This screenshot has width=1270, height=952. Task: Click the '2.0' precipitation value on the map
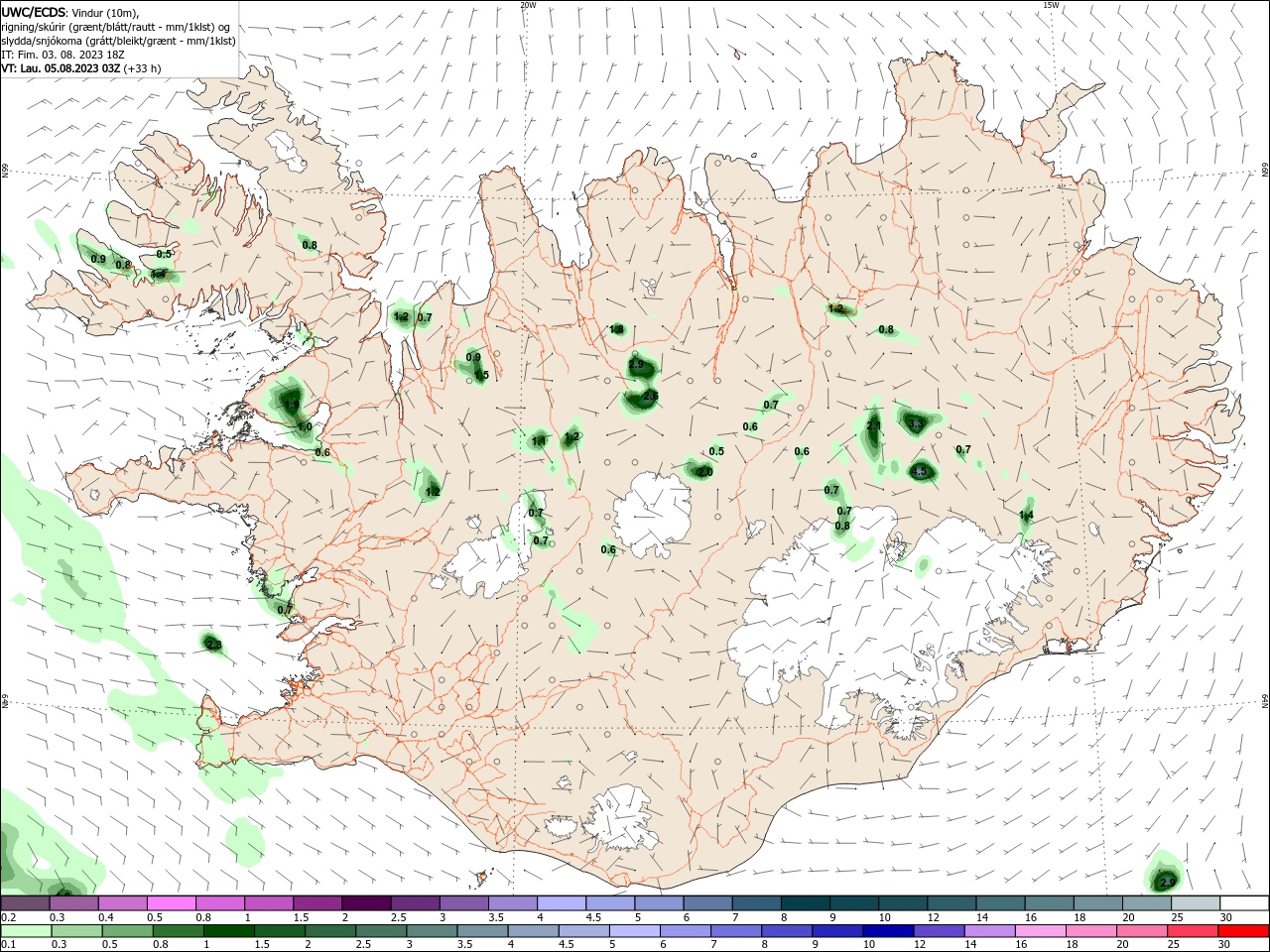coord(705,472)
